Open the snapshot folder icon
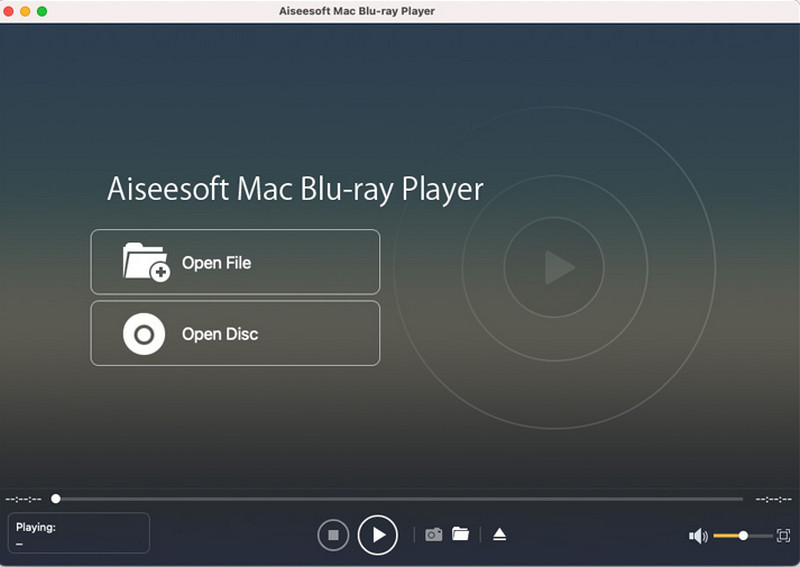The width and height of the screenshot is (800, 567). coord(460,534)
